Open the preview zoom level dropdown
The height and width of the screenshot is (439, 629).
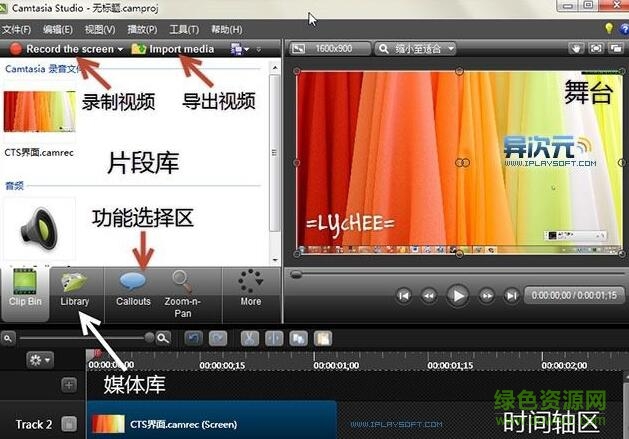click(416, 49)
